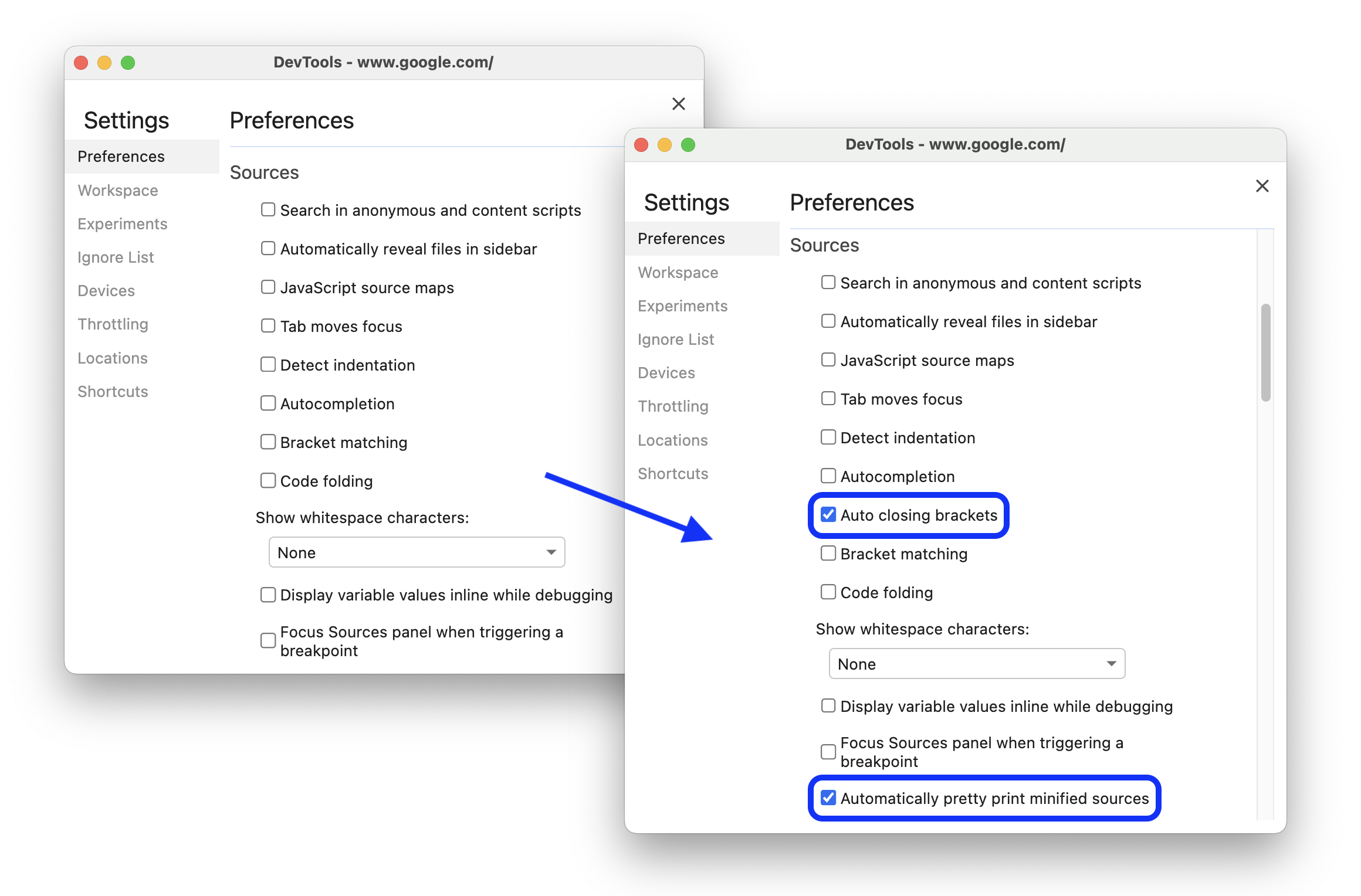1361x896 pixels.
Task: Close the back DevTools settings window
Action: pos(678,104)
